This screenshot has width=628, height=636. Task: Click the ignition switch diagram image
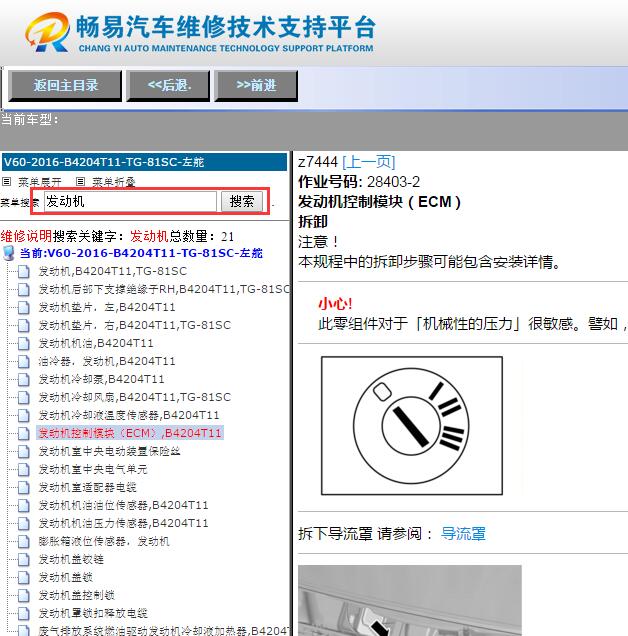(412, 425)
